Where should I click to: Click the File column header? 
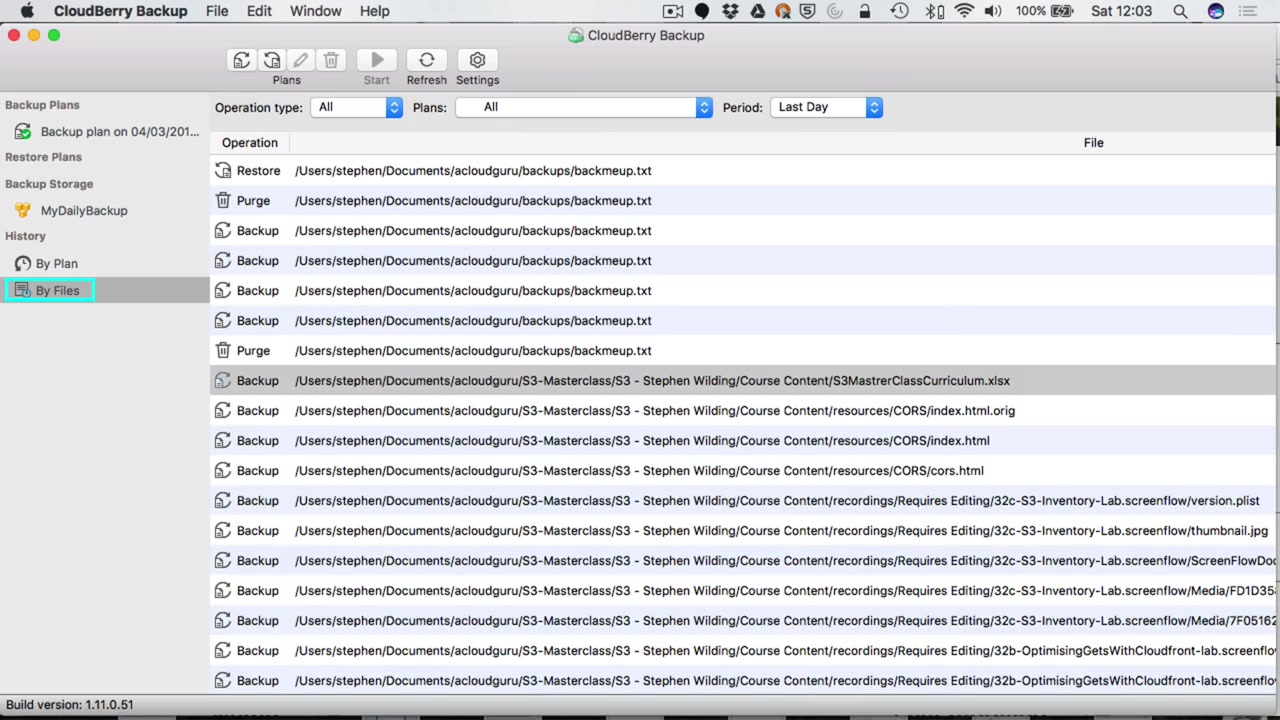(1093, 143)
